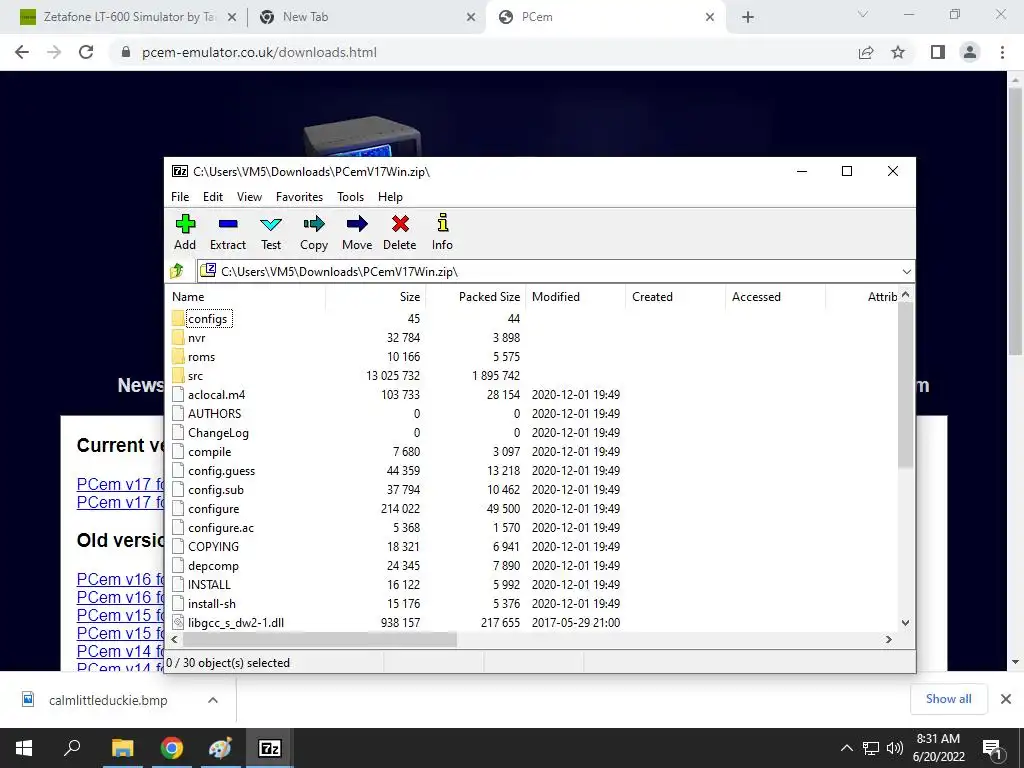The image size is (1024, 768).
Task: Open Chrome three-dot menu
Action: tap(1002, 52)
